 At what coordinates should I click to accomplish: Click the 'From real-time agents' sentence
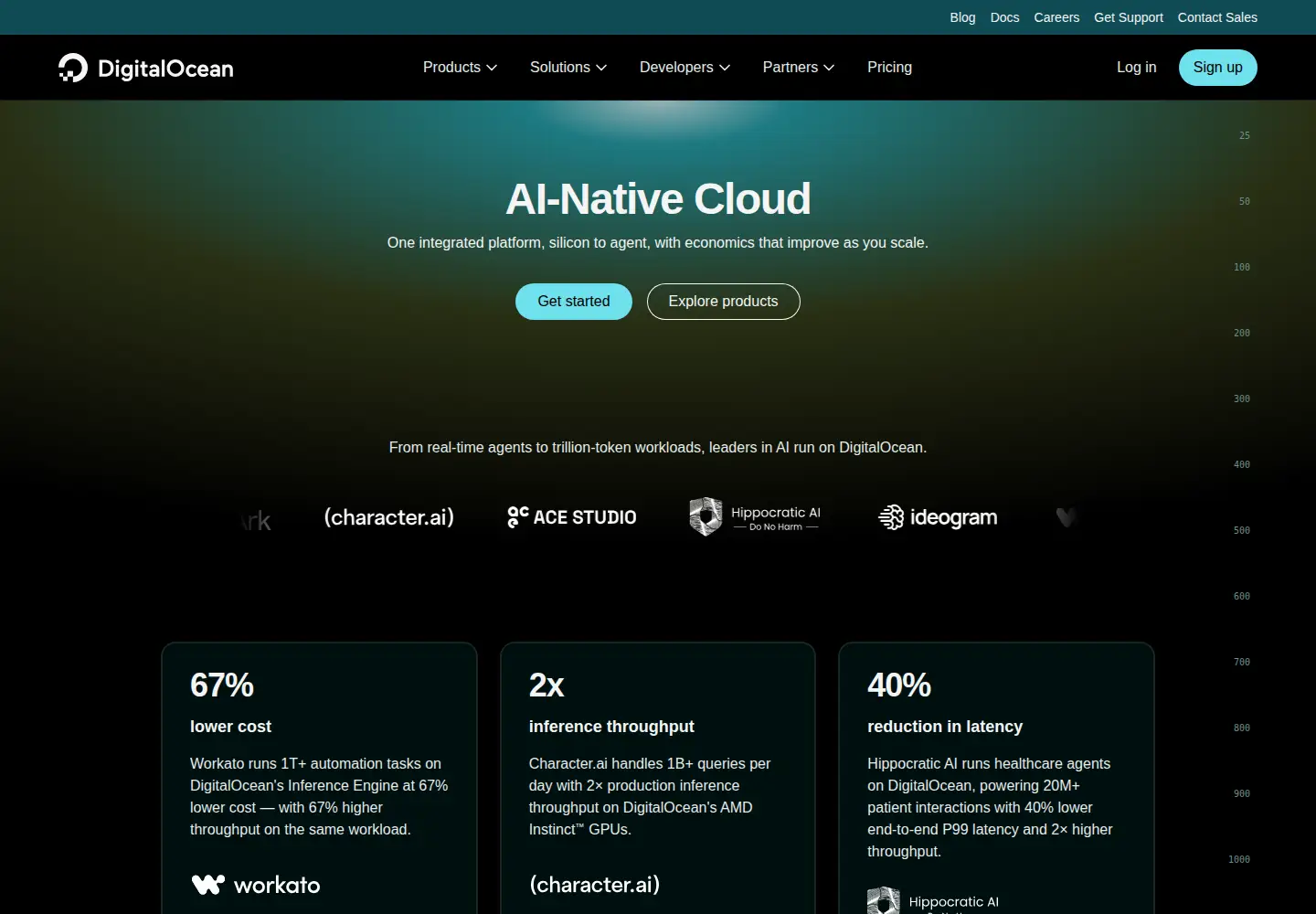pos(658,448)
